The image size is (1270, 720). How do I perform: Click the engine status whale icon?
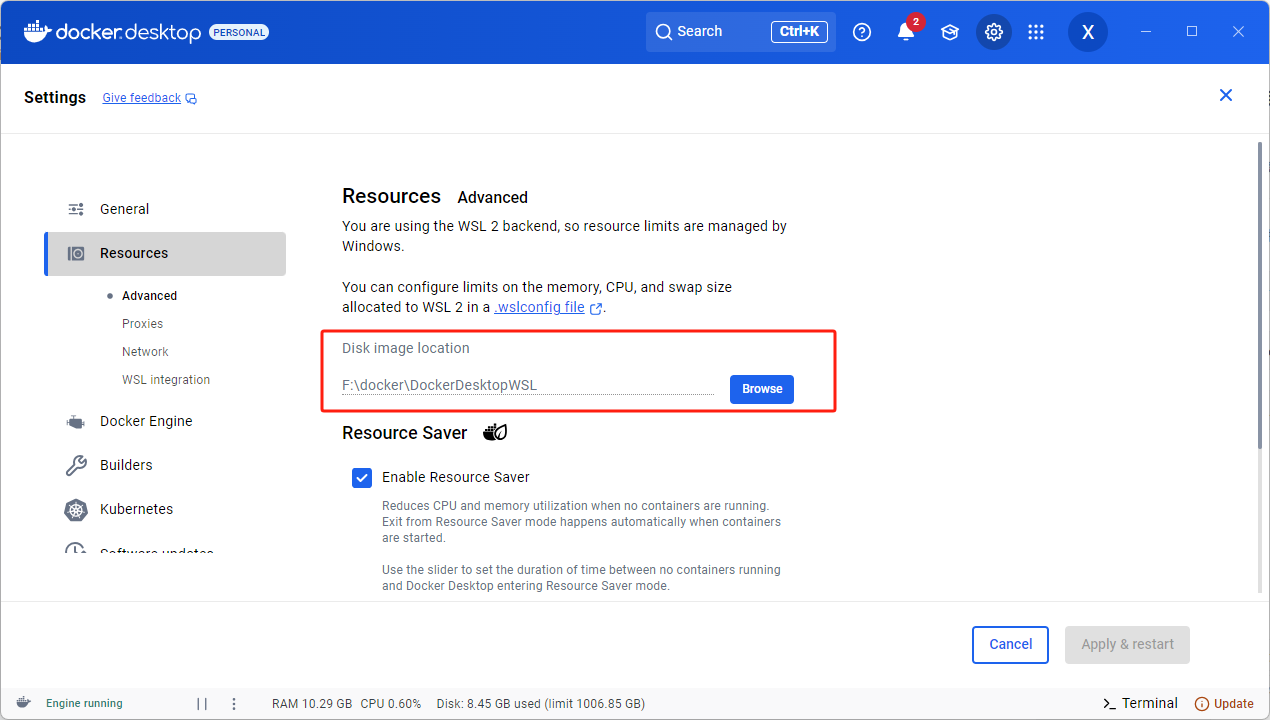point(23,703)
